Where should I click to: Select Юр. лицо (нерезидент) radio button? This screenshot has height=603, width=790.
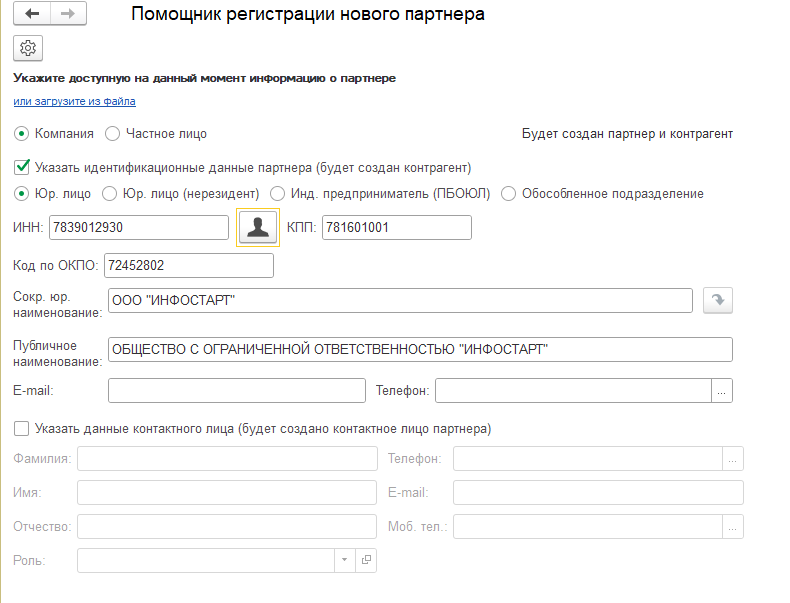click(x=112, y=194)
